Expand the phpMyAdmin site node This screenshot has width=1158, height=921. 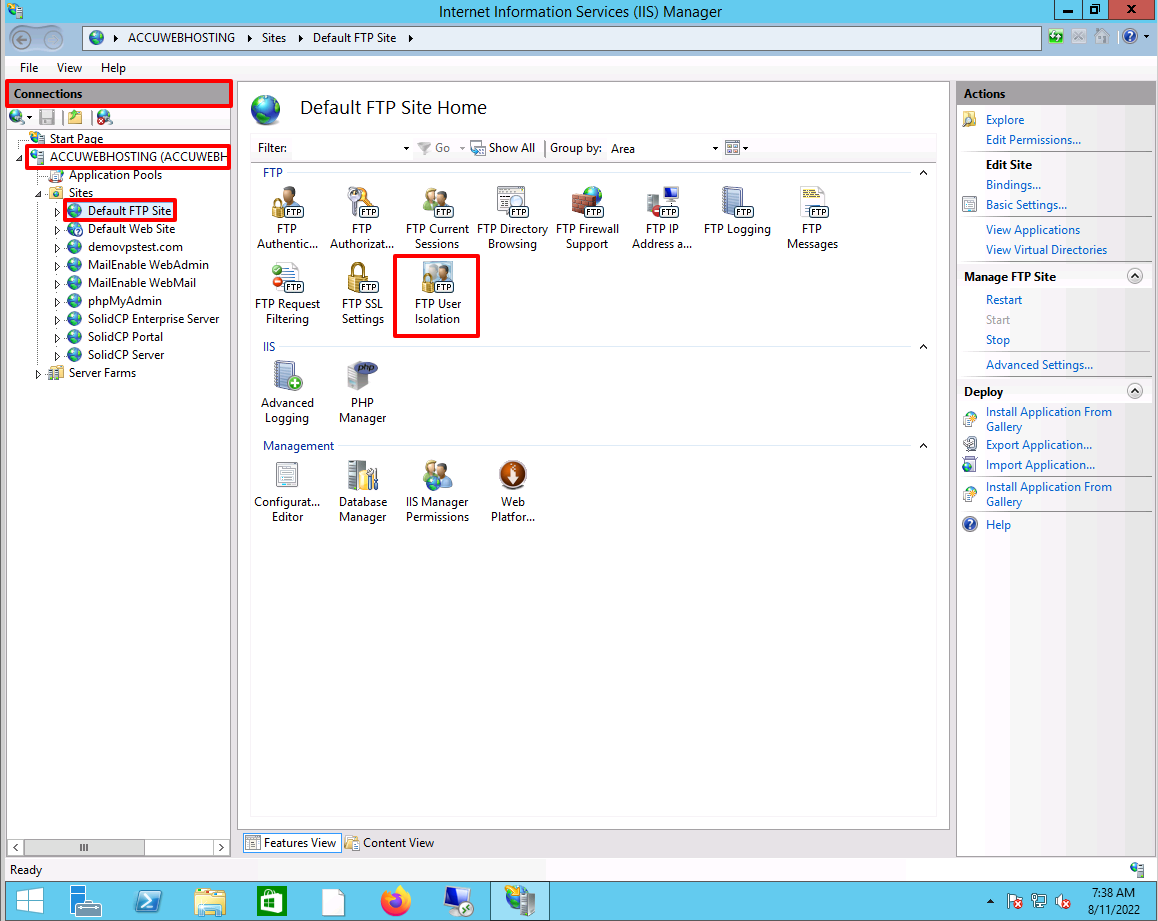[57, 302]
